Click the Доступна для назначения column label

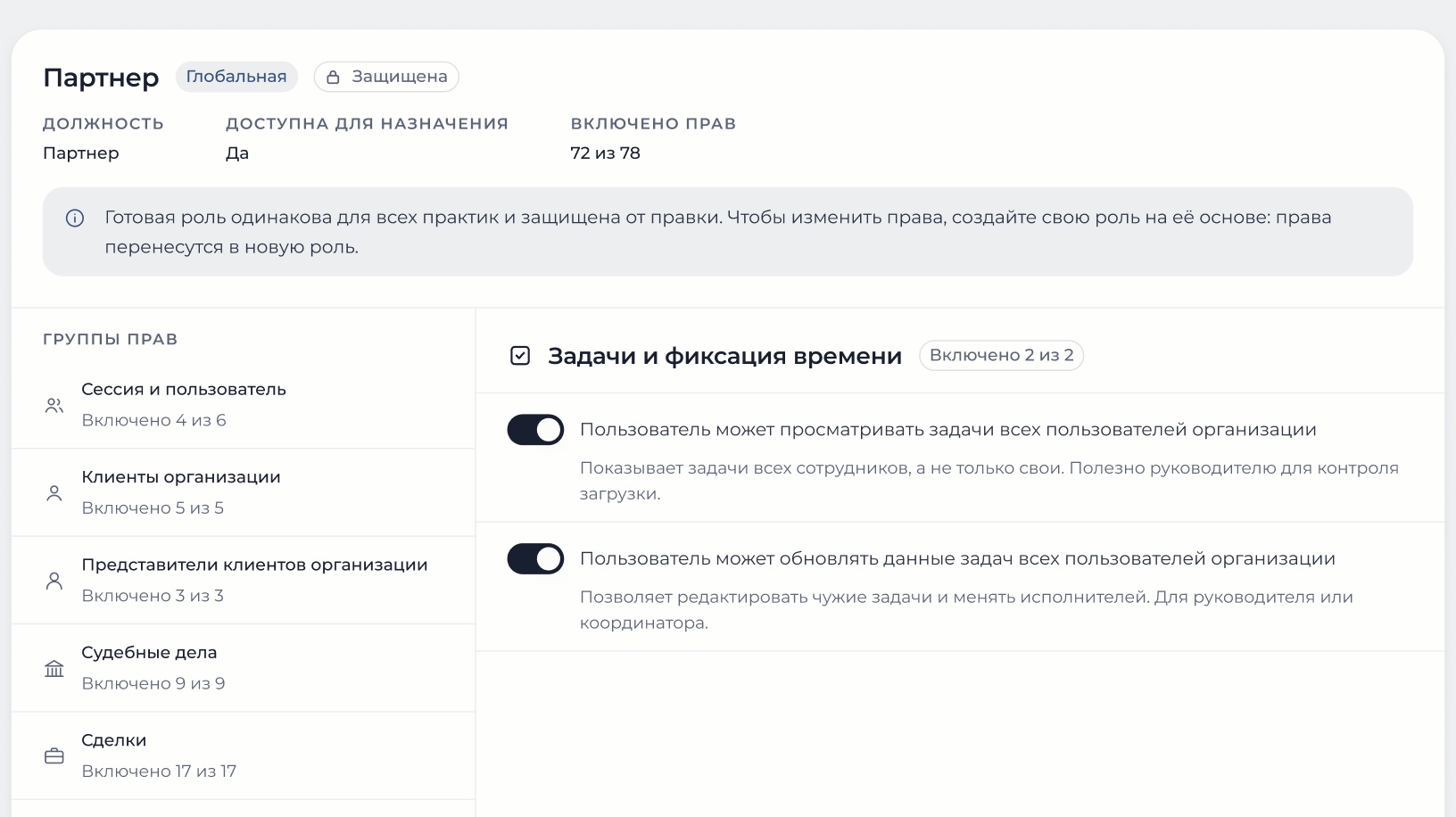(367, 124)
